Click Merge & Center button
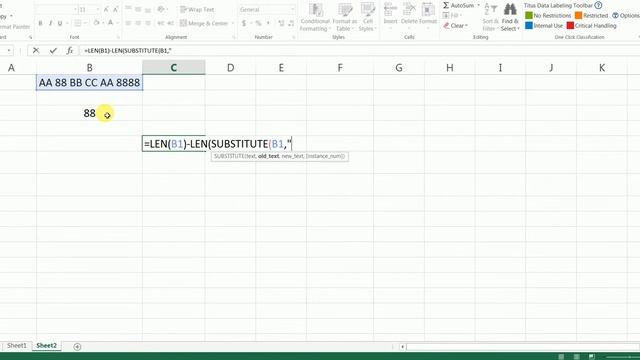Image resolution: width=640 pixels, height=360 pixels. point(204,23)
